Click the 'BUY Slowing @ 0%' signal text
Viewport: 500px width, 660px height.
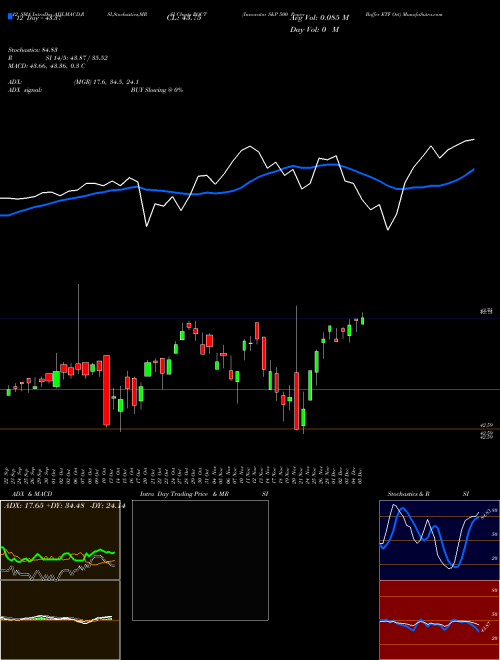point(157,90)
